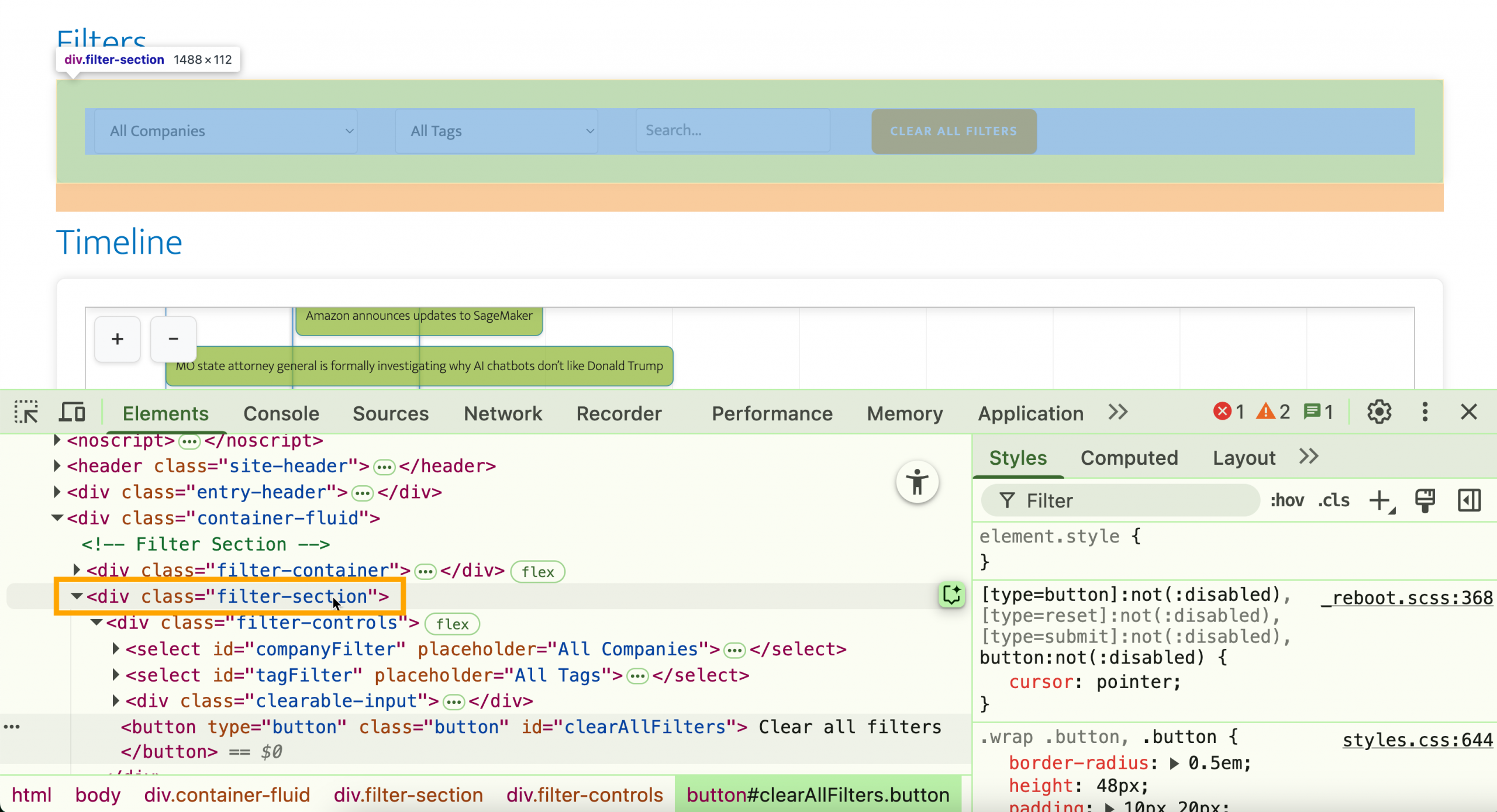Viewport: 1497px width, 812px height.
Task: Open the _reboot.scss:368 source link
Action: 1406,597
